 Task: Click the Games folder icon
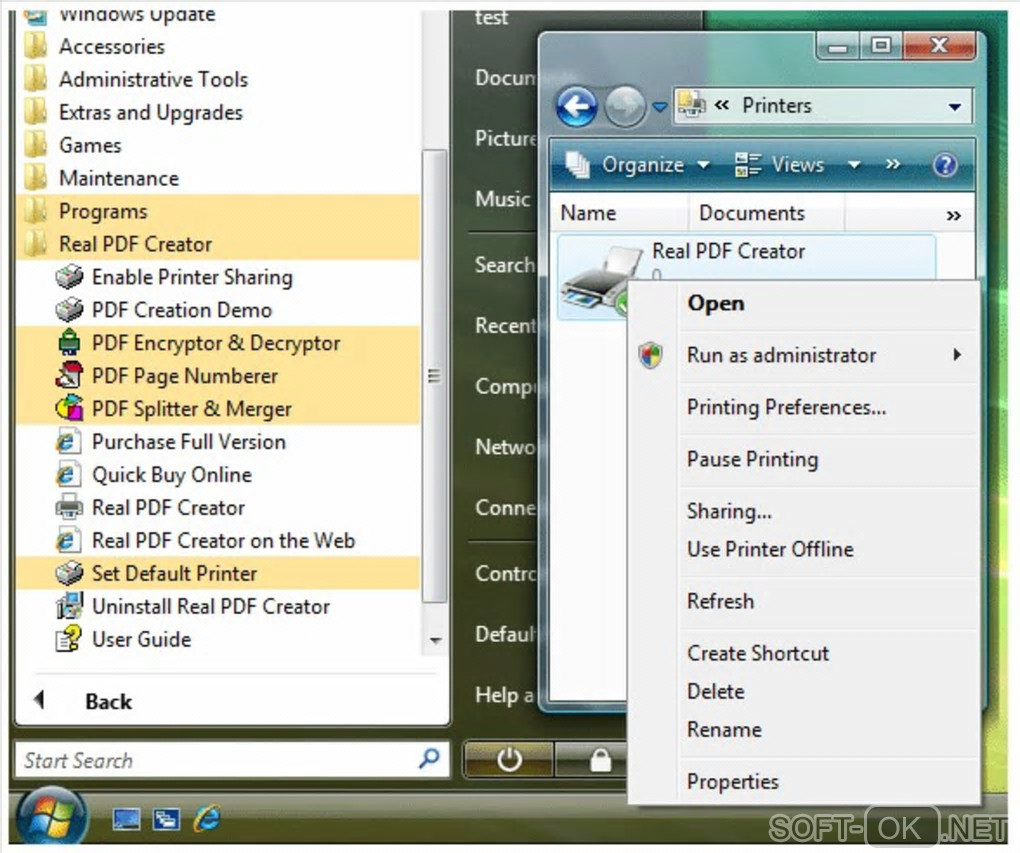pyautogui.click(x=35, y=145)
